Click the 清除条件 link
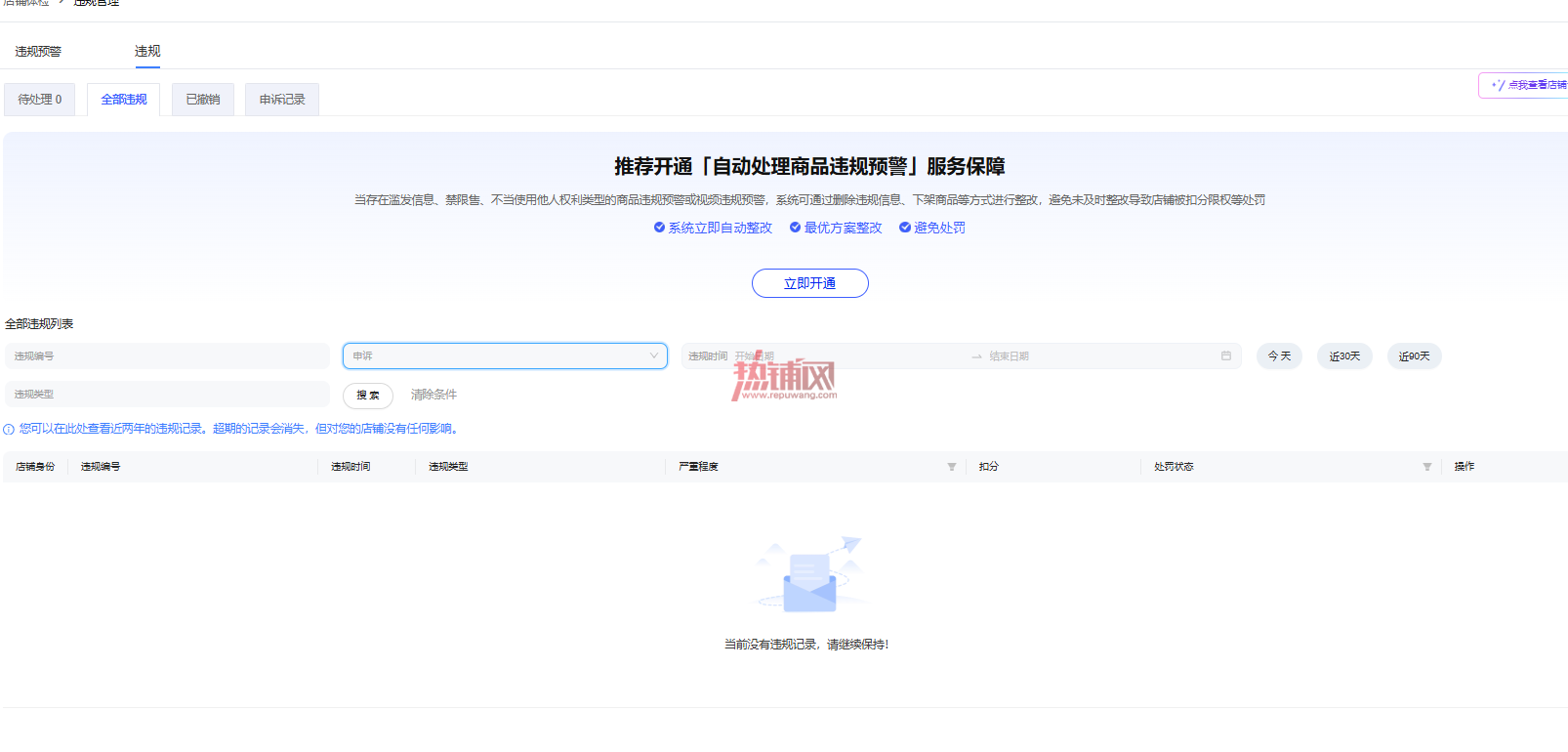Viewport: 1568px width, 752px height. 433,395
